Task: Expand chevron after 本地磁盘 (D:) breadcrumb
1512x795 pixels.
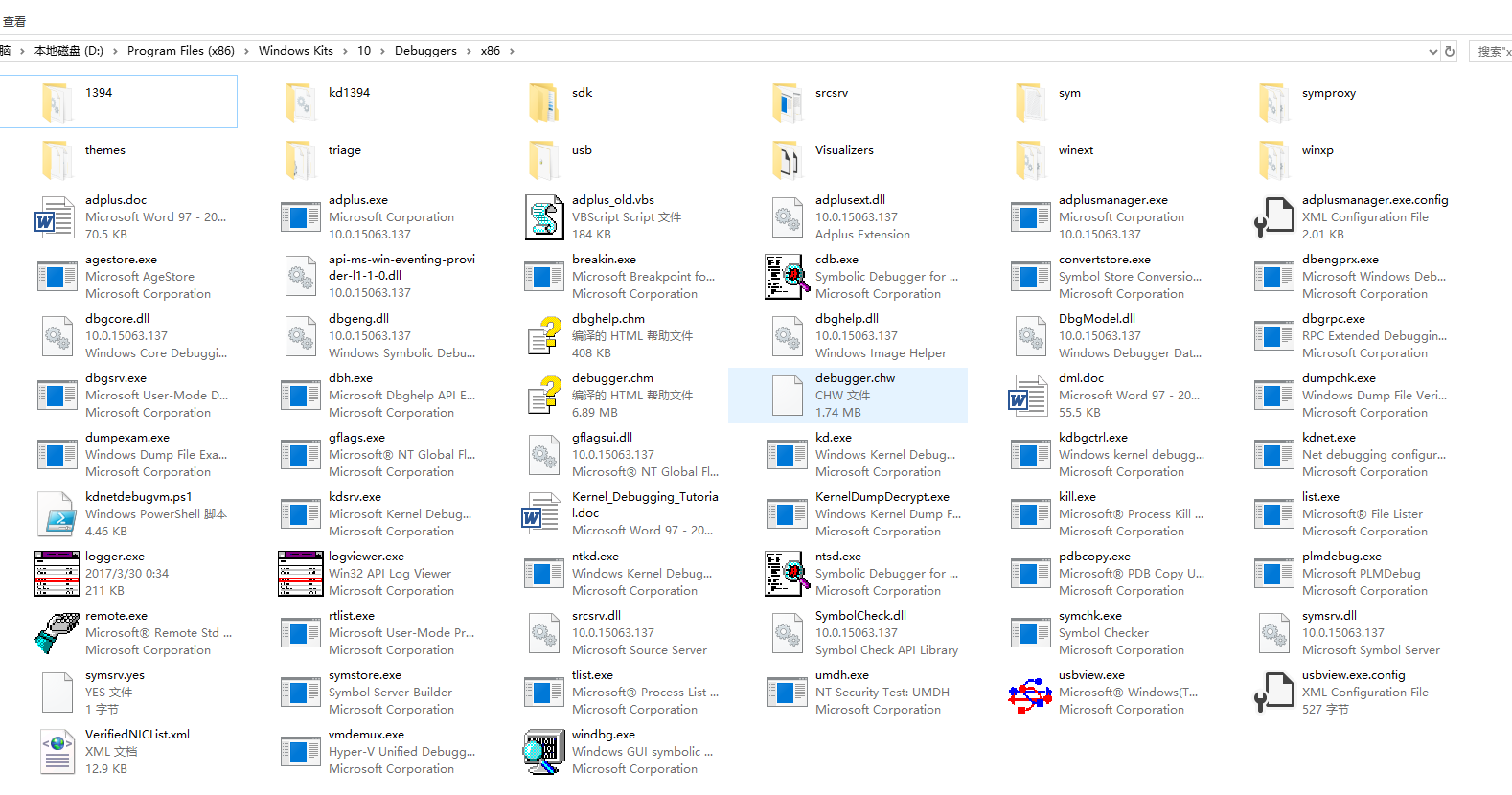Action: point(115,51)
